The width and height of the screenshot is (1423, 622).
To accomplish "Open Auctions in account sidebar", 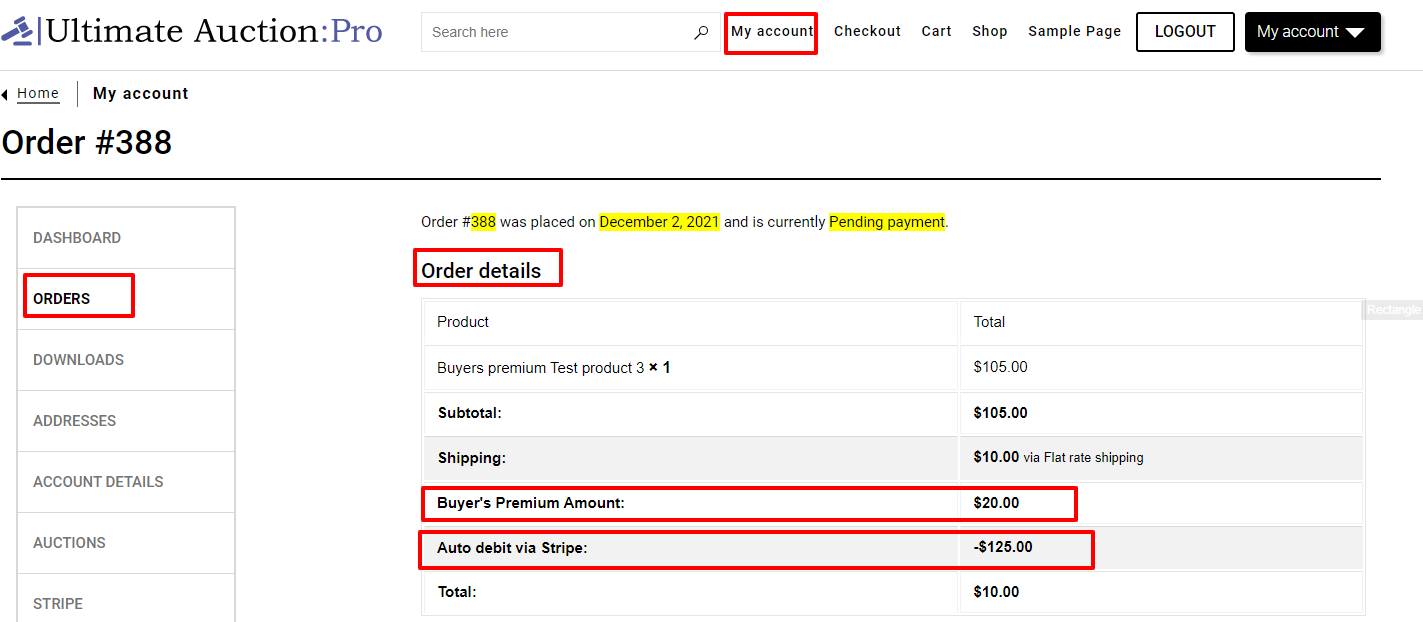I will click(x=126, y=543).
